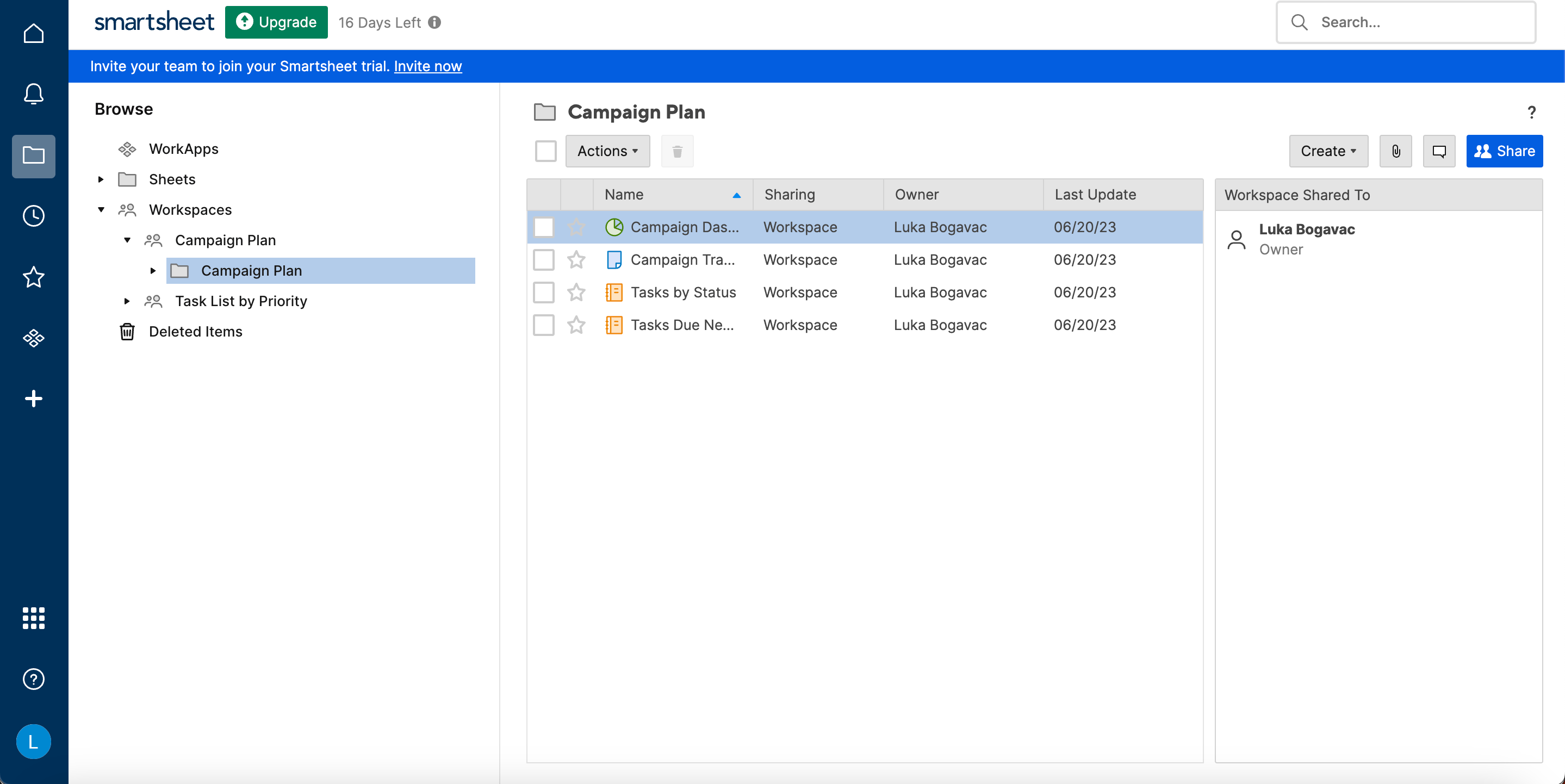The width and height of the screenshot is (1565, 784).
Task: Select Deleted Items in Browse tree
Action: click(x=195, y=332)
